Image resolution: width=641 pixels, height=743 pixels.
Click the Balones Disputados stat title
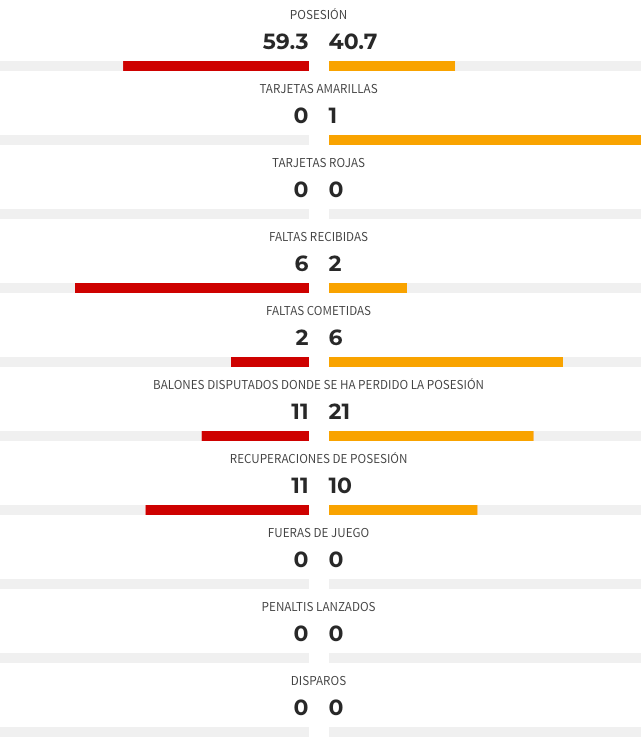click(318, 385)
